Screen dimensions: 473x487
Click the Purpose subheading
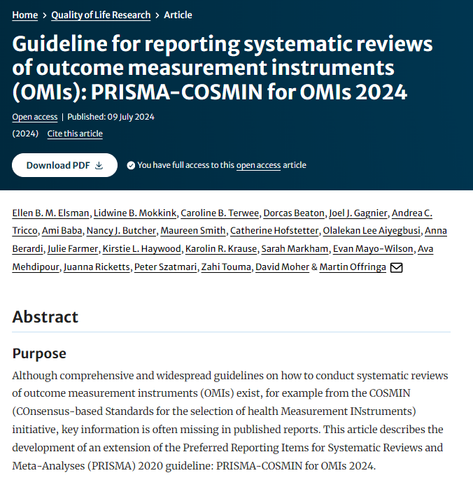pos(39,353)
